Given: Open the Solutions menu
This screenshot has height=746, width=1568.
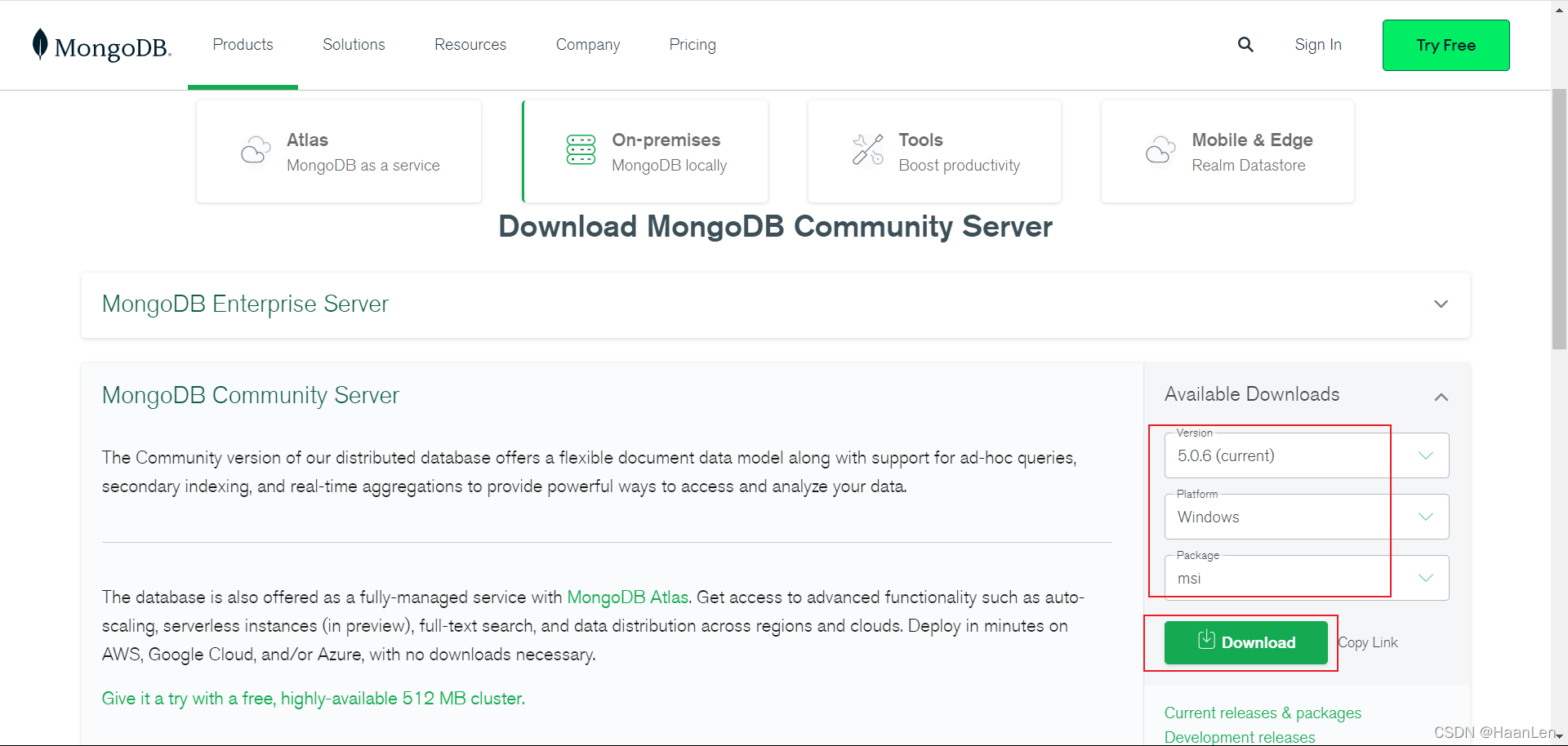Looking at the screenshot, I should pos(354,45).
